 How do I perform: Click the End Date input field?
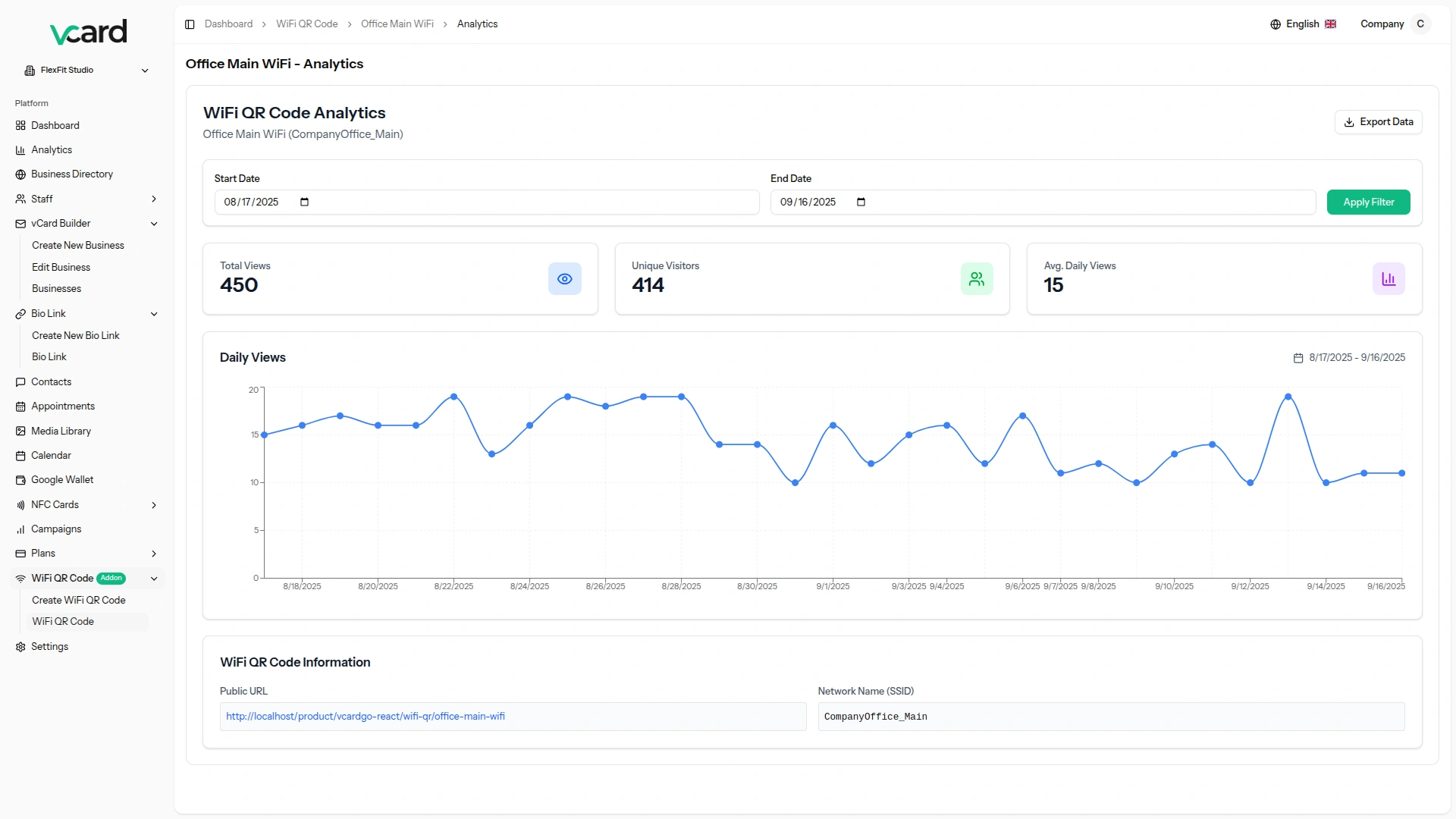[1043, 202]
